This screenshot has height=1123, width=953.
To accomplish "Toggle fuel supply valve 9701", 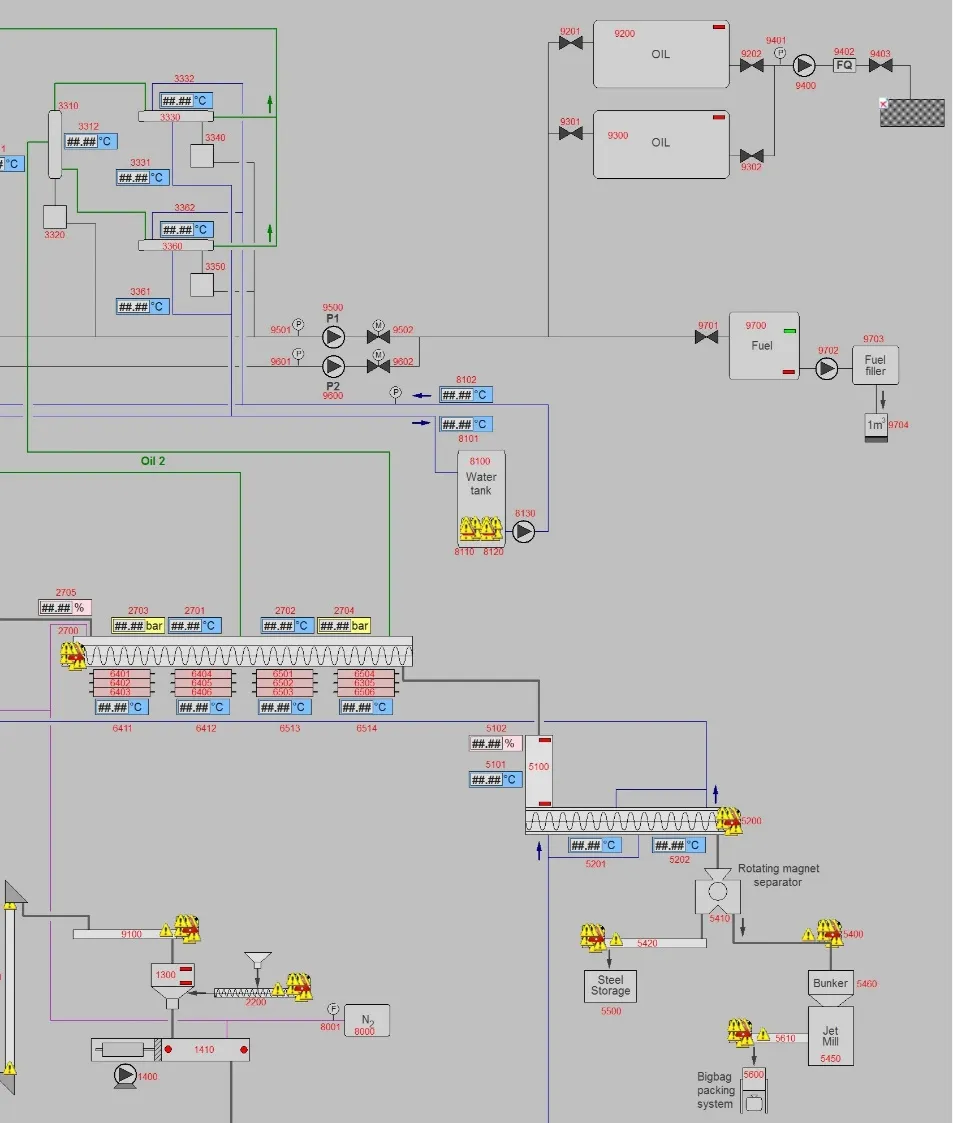I will coord(706,338).
